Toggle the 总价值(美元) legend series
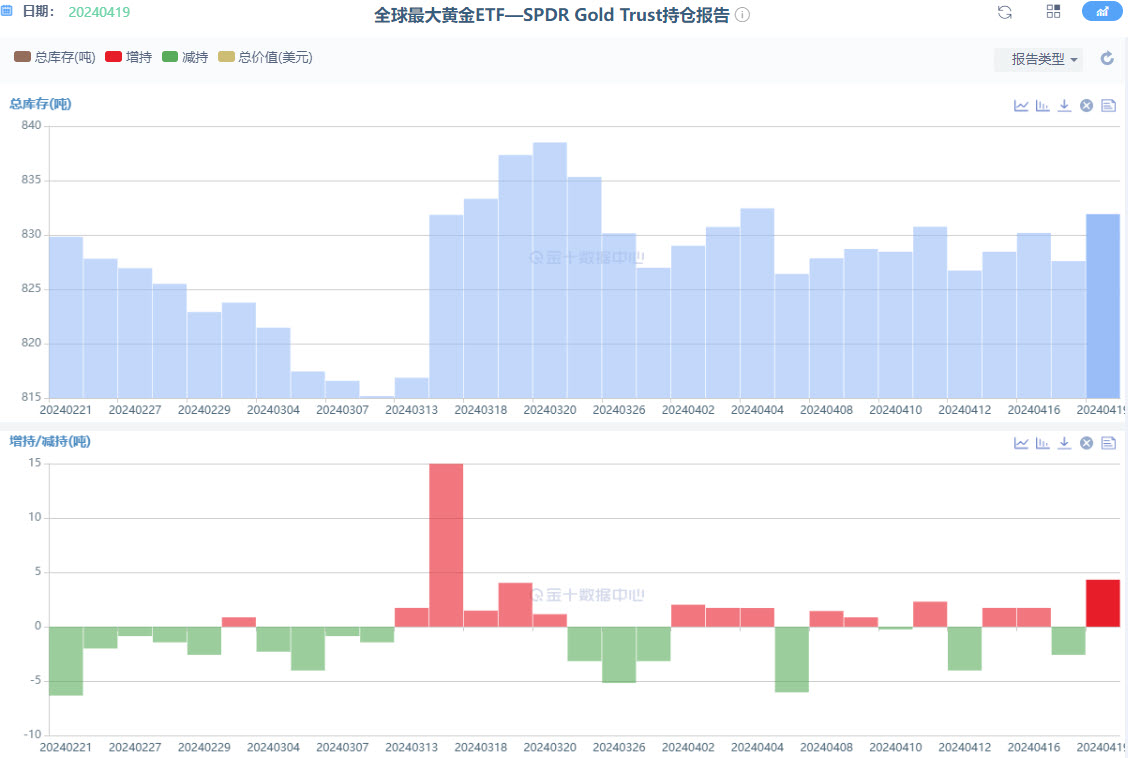The height and width of the screenshot is (758, 1128). click(265, 57)
